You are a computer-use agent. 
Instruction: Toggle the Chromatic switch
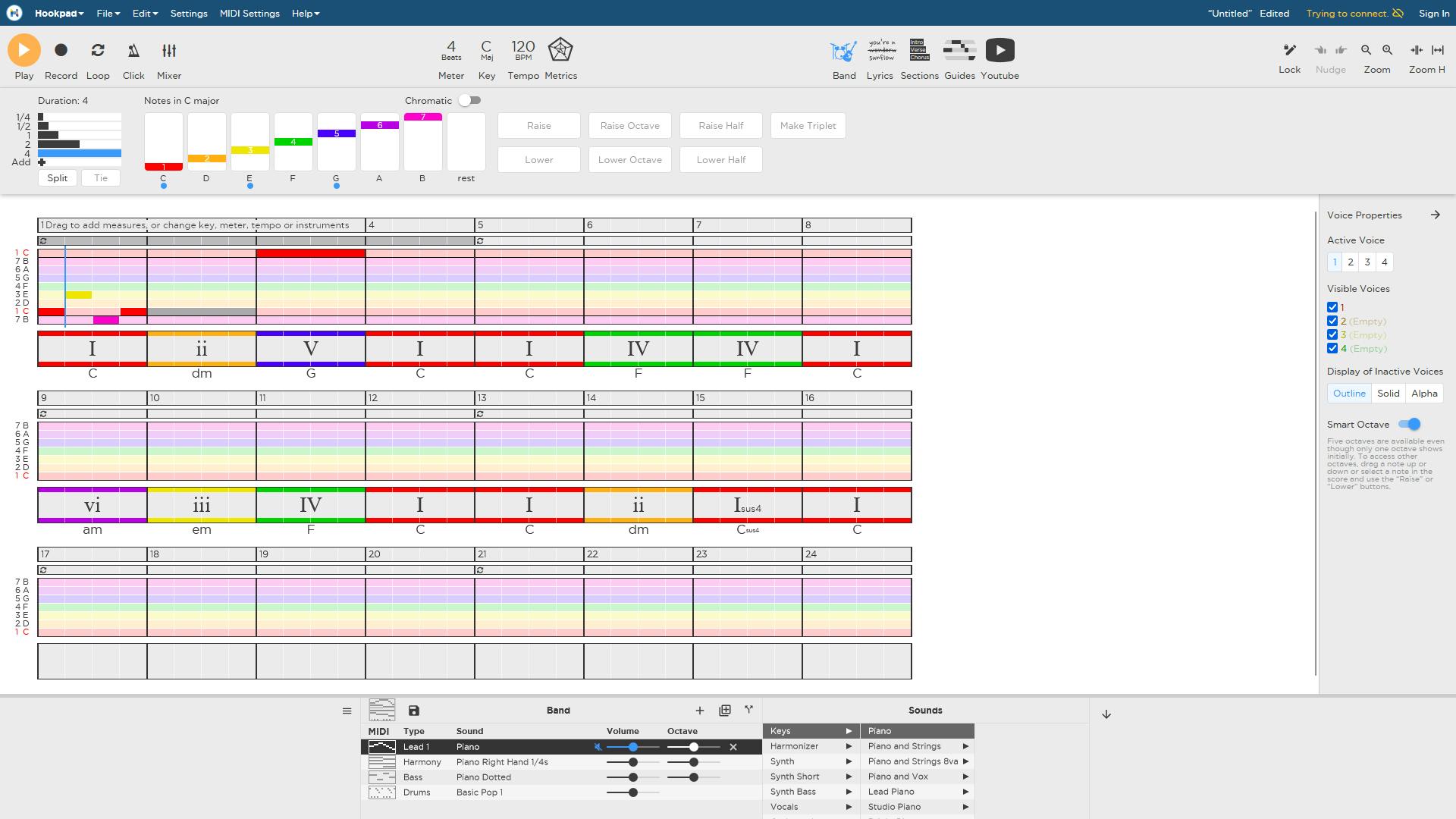click(x=469, y=101)
